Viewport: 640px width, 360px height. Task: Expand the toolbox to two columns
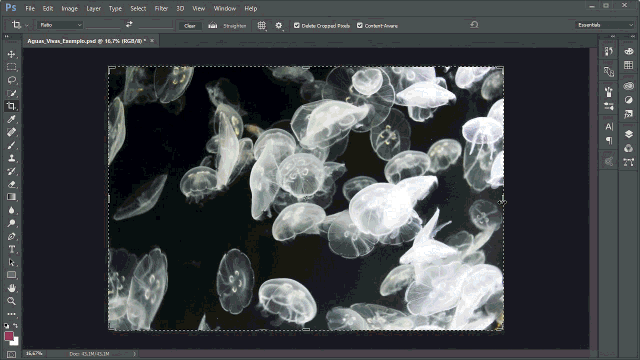[7, 36]
